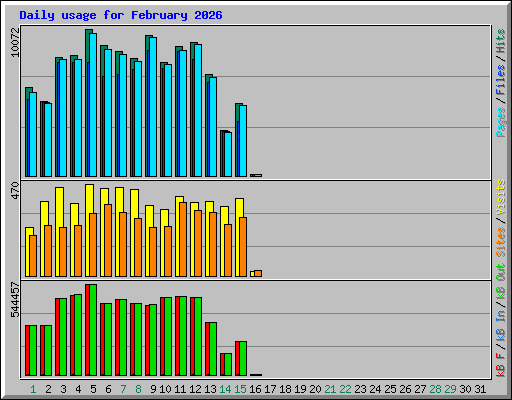This screenshot has width=512, height=400.
Task: Click the green kB Out bar for day 10
Action: [168, 337]
